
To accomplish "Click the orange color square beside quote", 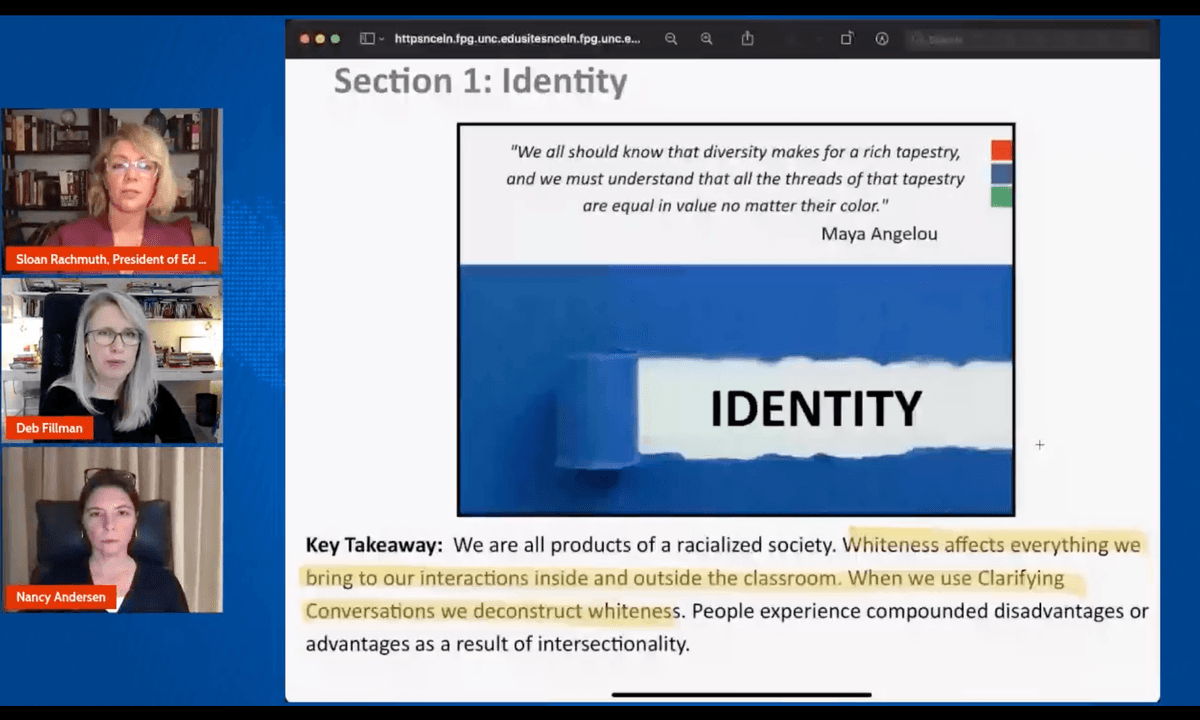I will (1001, 151).
